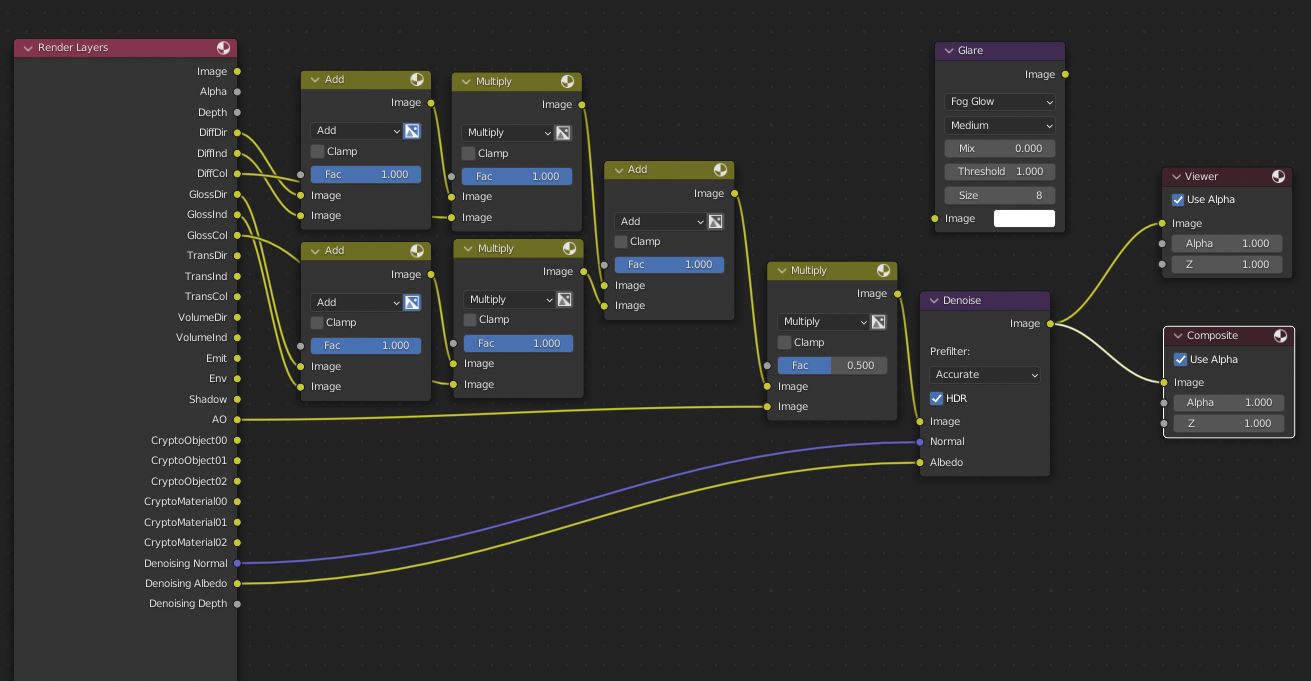Click the Emit output socket on Render Layers
This screenshot has height=681, width=1311.
[x=237, y=358]
